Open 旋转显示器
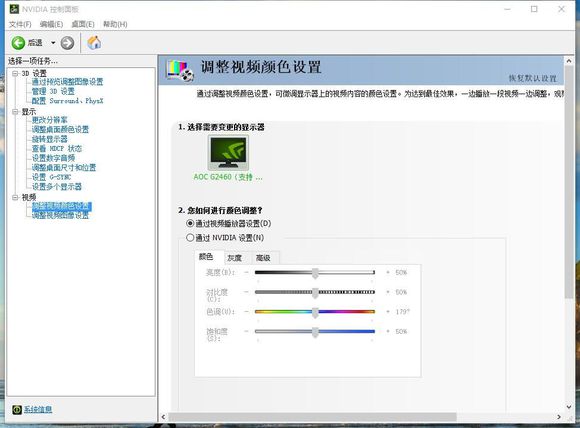580x428 pixels. tap(50, 139)
